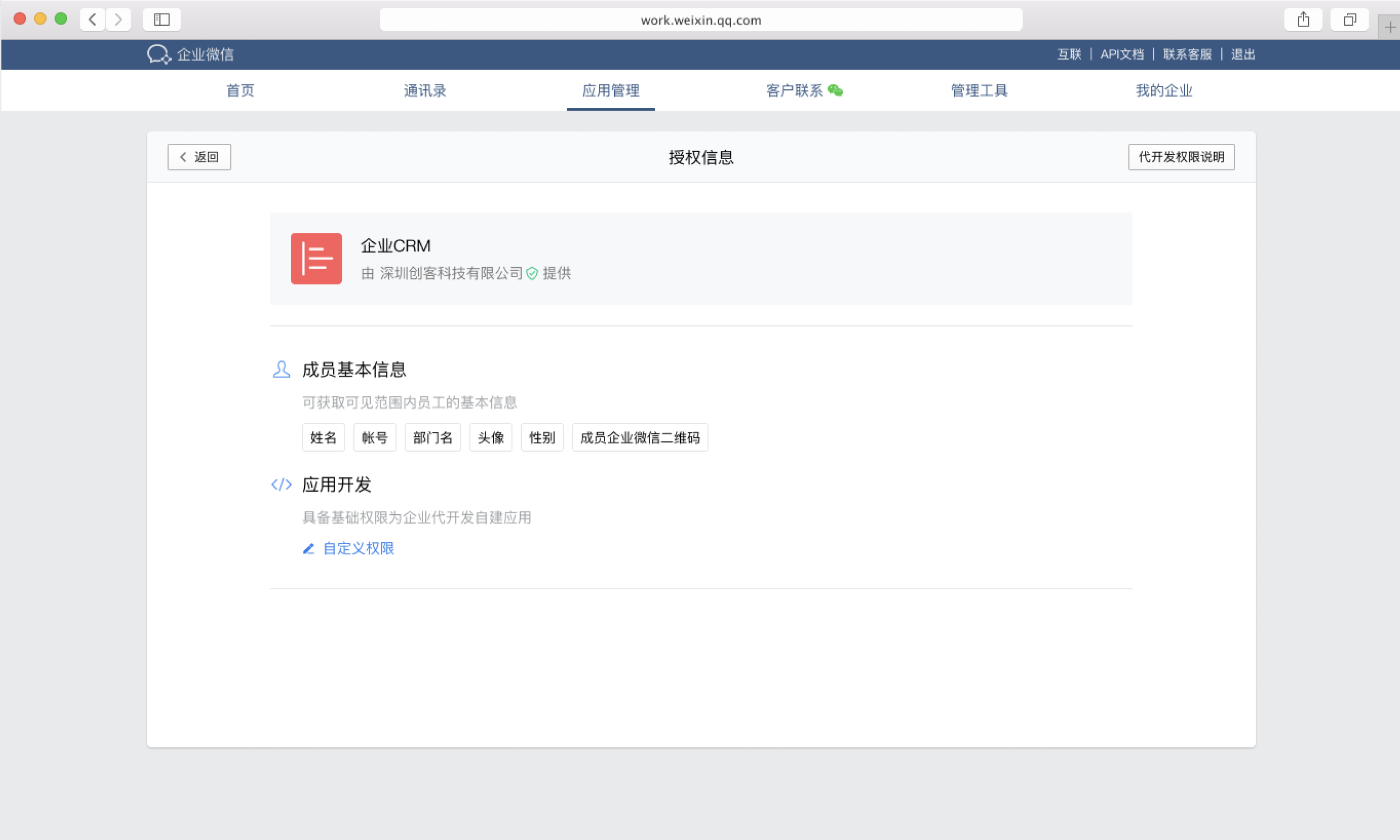Click the green verified shield icon
1400x840 pixels.
pyautogui.click(x=532, y=273)
